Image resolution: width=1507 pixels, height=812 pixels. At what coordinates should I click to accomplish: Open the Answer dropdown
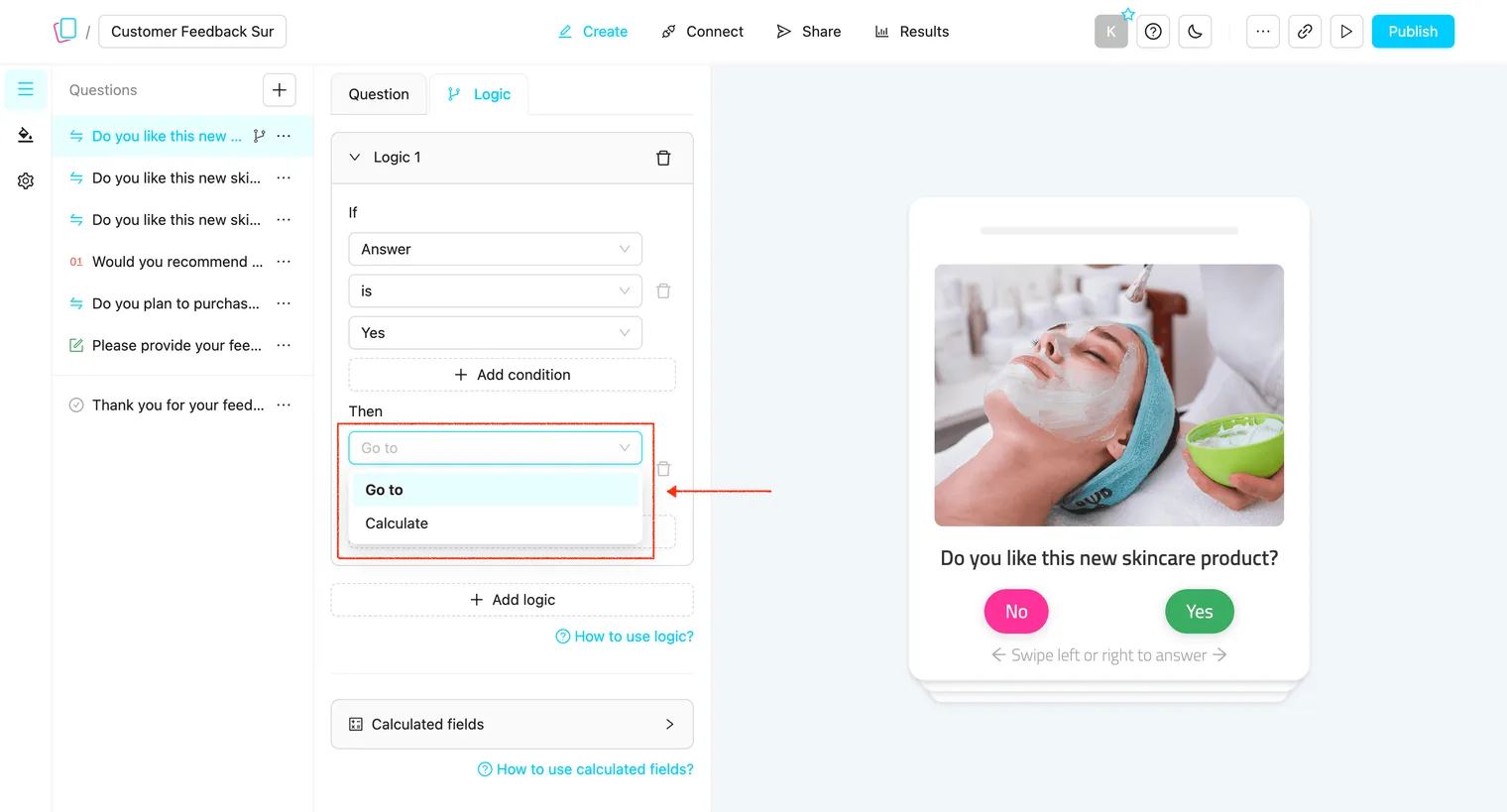point(495,249)
